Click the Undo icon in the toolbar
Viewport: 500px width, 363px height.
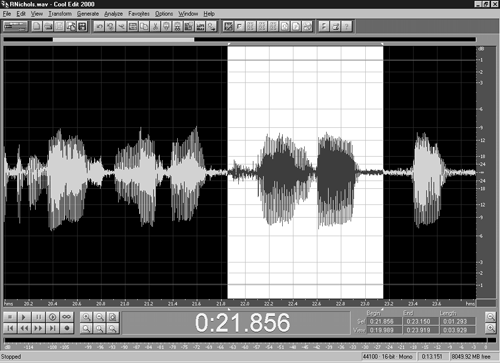tap(99, 26)
